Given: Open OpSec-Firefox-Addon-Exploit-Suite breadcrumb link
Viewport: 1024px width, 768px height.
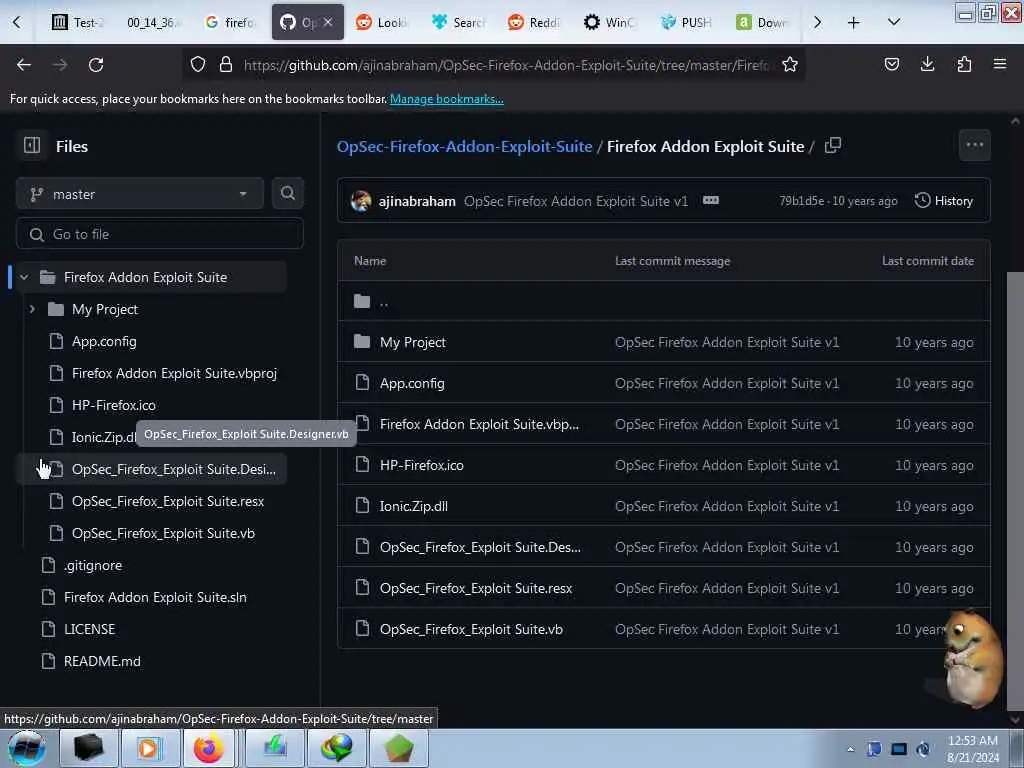Looking at the screenshot, I should click(464, 146).
